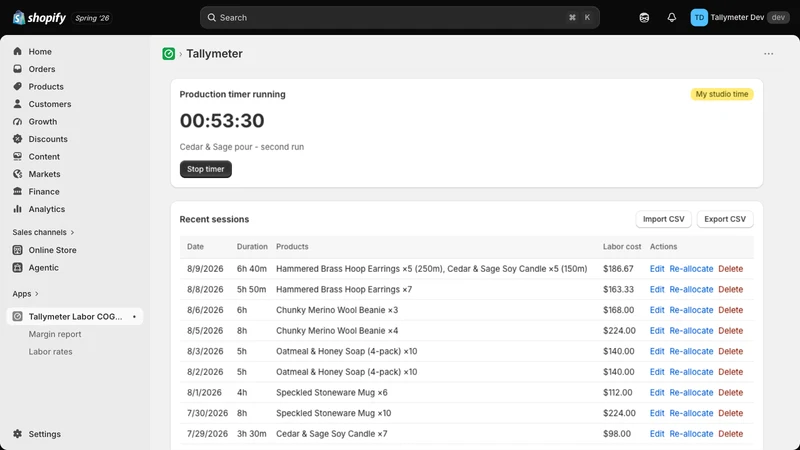Click the Agentic channel icon

17,267
